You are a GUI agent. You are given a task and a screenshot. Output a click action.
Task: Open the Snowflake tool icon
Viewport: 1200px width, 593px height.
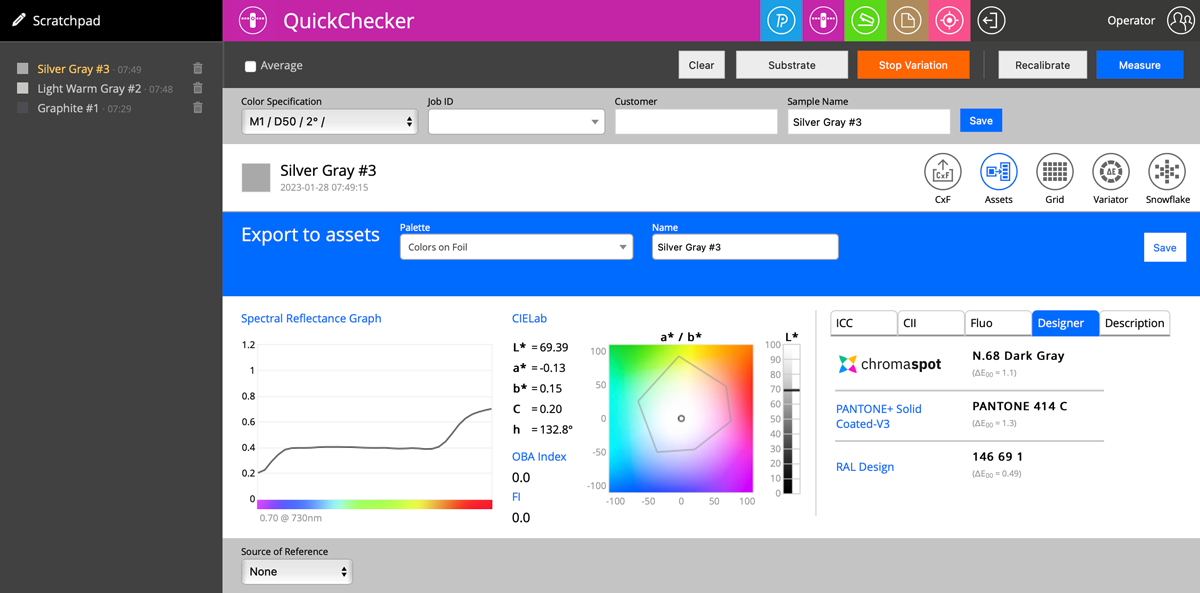pos(1167,172)
